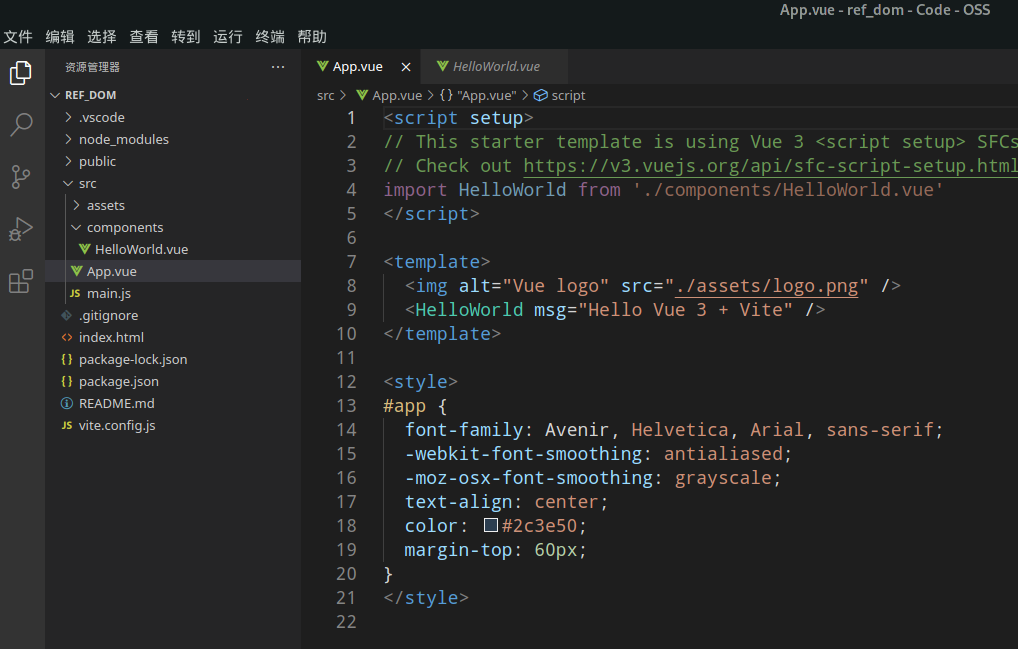Open the Source Control view

pyautogui.click(x=21, y=177)
